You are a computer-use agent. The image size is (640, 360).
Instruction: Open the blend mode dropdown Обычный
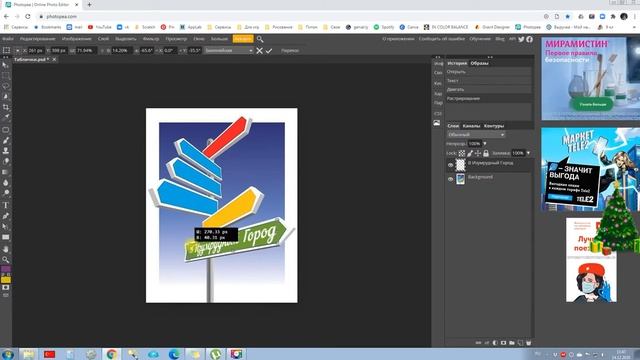[x=476, y=135]
